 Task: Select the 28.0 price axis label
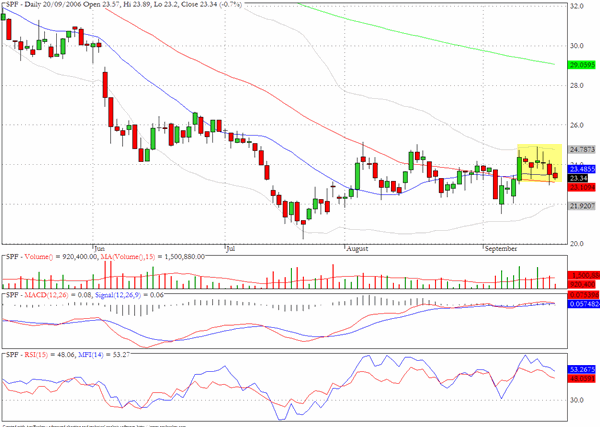click(577, 85)
